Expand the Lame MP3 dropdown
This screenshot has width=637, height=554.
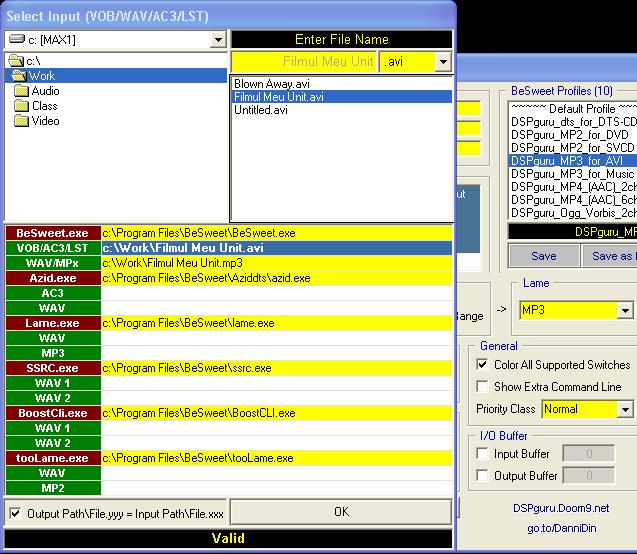pyautogui.click(x=625, y=311)
